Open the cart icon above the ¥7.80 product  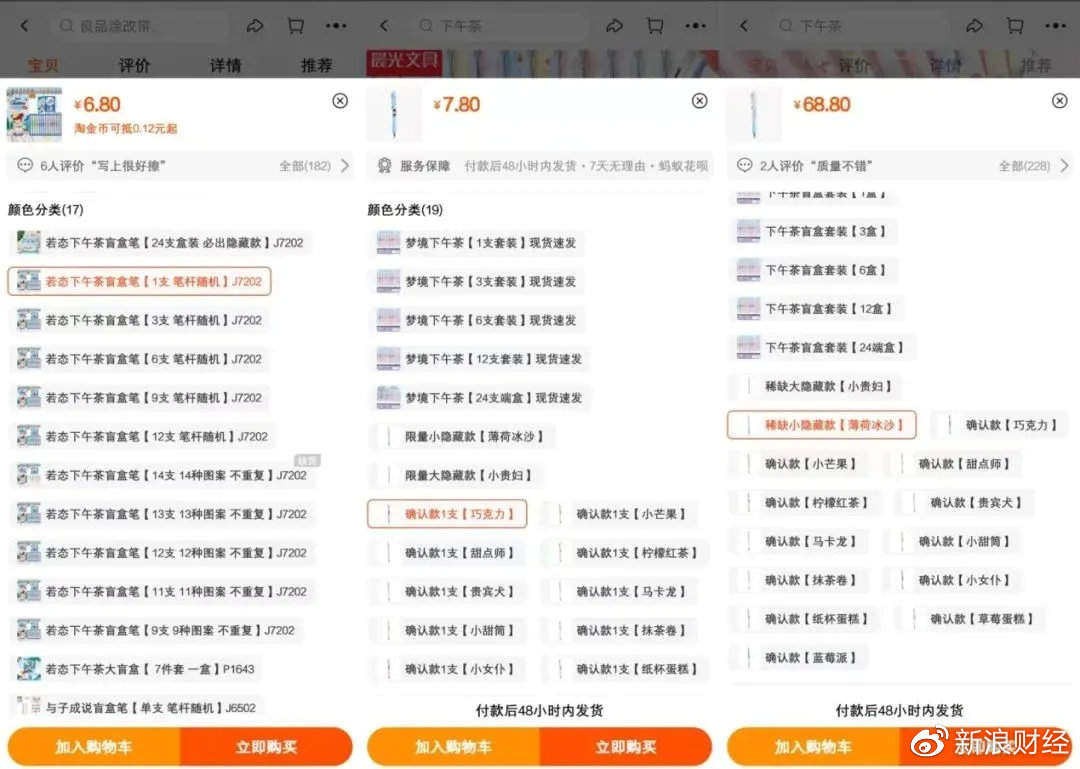click(x=655, y=26)
